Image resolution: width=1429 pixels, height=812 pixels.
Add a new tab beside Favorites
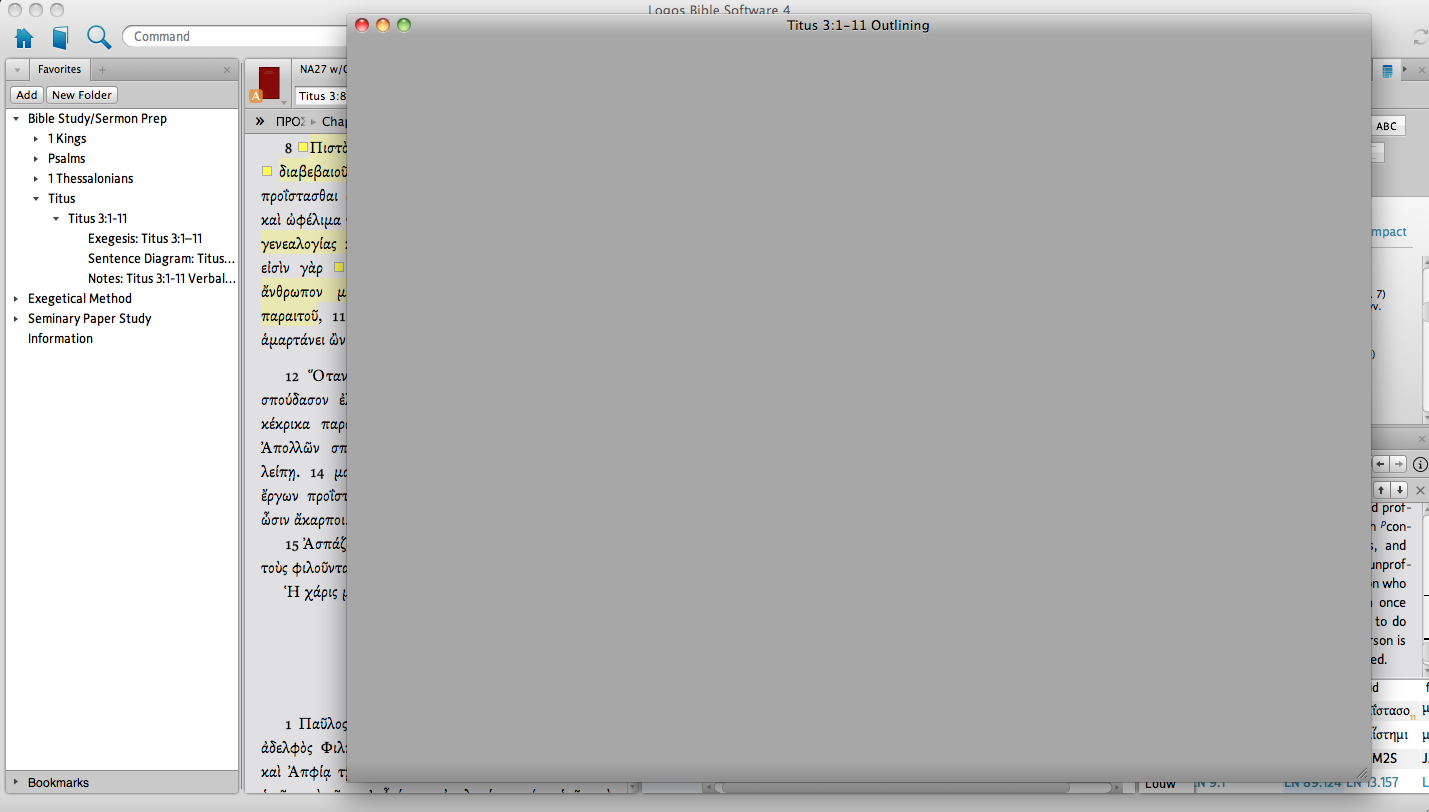102,70
